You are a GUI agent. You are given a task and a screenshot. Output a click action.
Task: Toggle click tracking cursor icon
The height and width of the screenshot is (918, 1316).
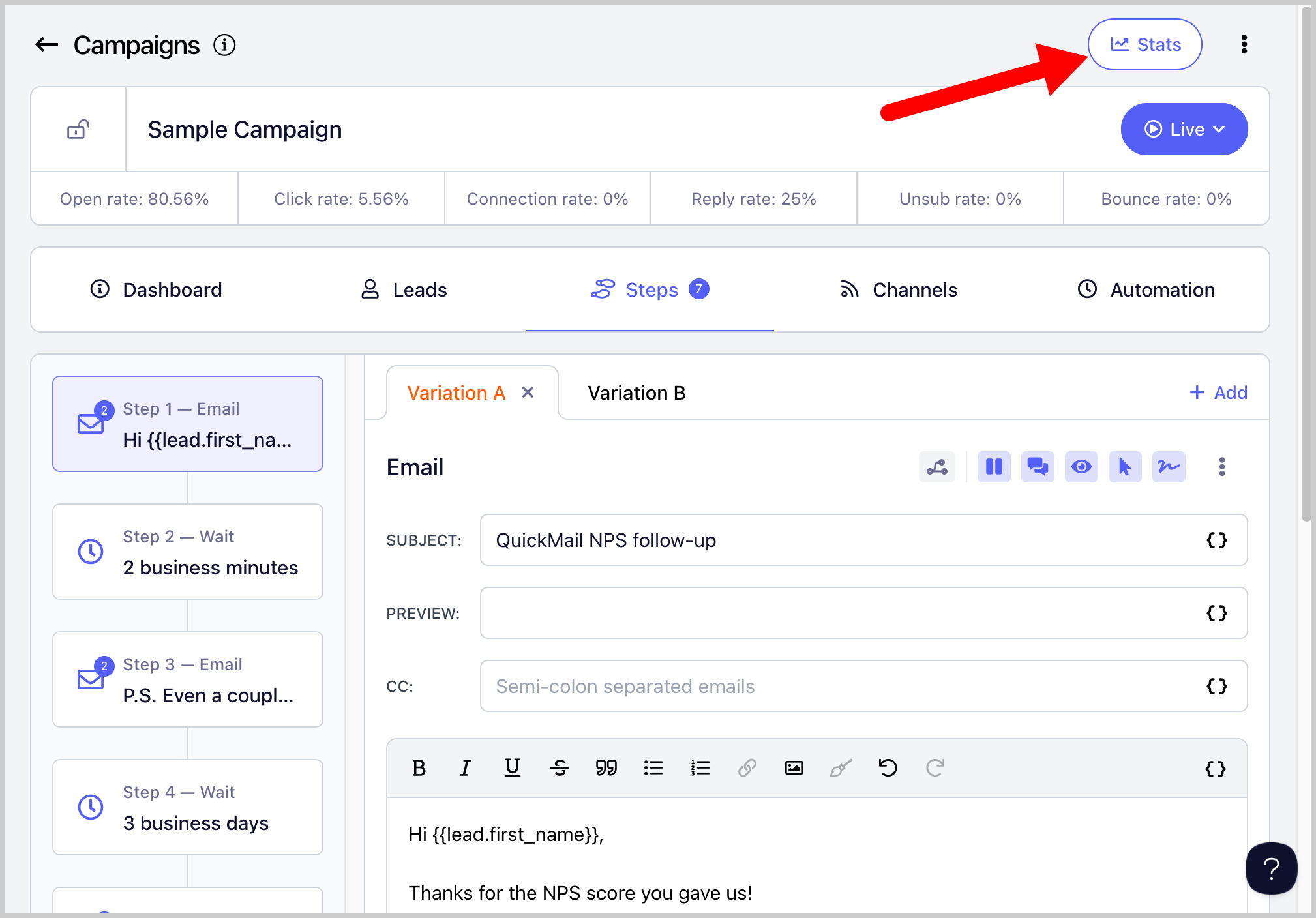(1125, 467)
